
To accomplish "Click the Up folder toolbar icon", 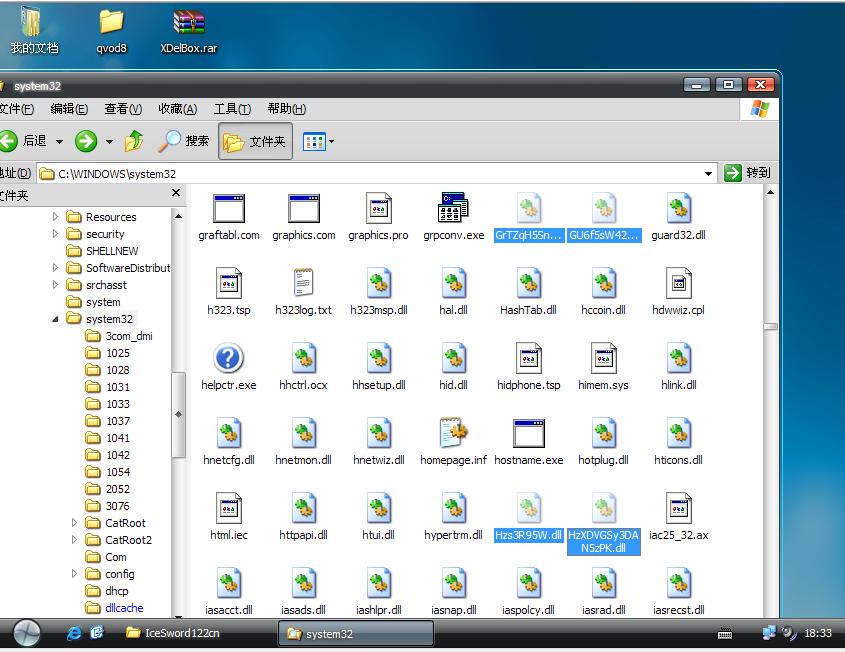I will (134, 142).
